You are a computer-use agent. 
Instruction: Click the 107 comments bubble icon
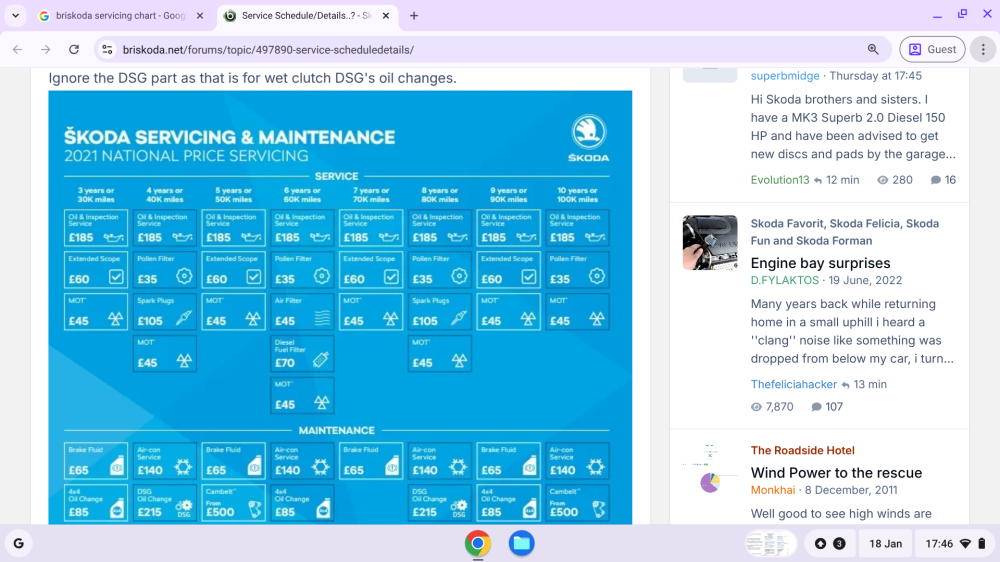[816, 407]
